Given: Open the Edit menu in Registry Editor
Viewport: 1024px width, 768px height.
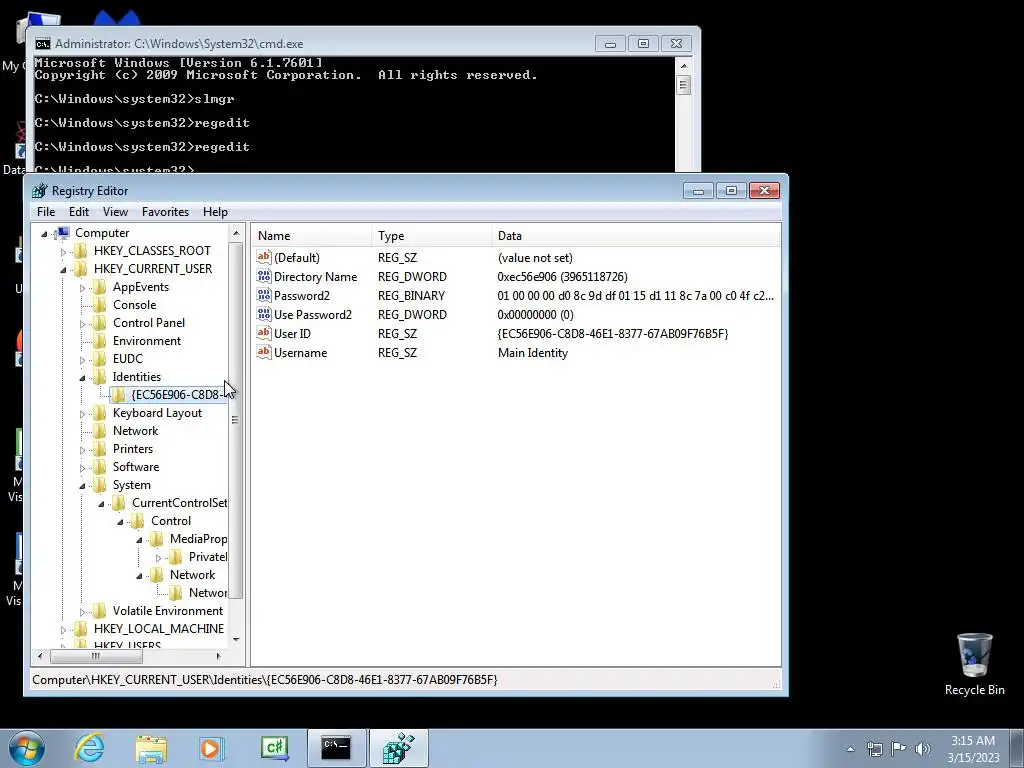Looking at the screenshot, I should 78,212.
